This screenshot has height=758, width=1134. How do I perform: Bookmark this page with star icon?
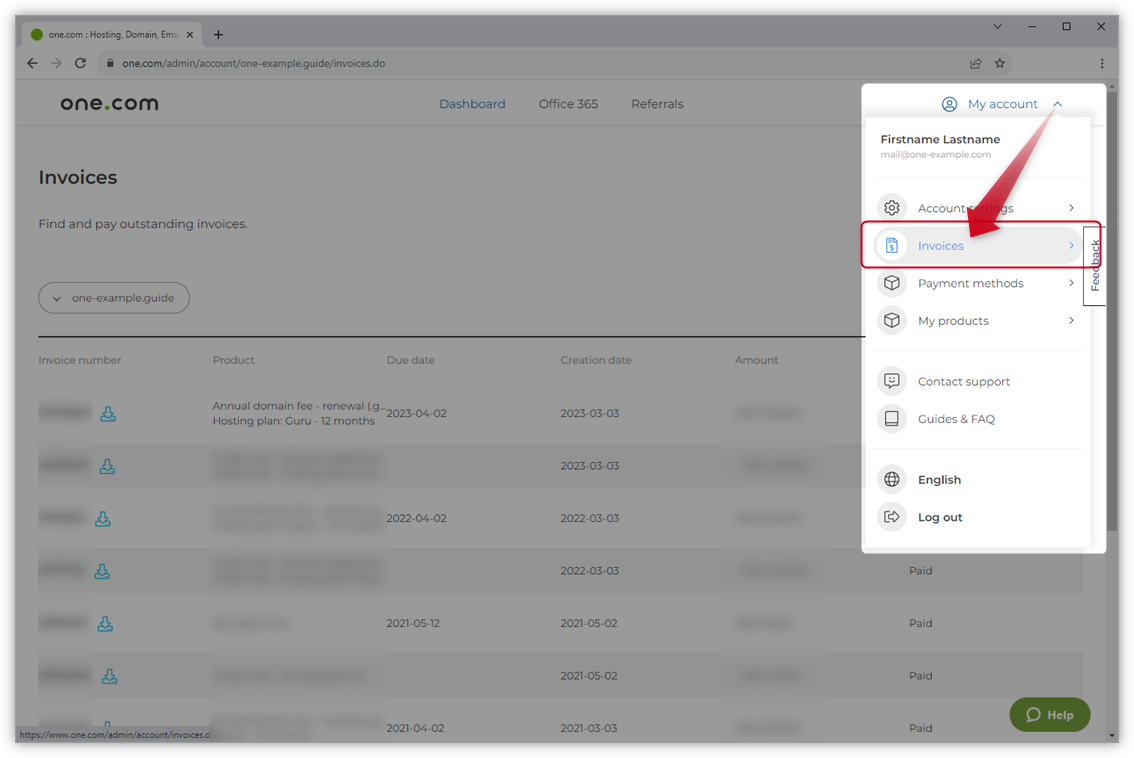[1000, 63]
